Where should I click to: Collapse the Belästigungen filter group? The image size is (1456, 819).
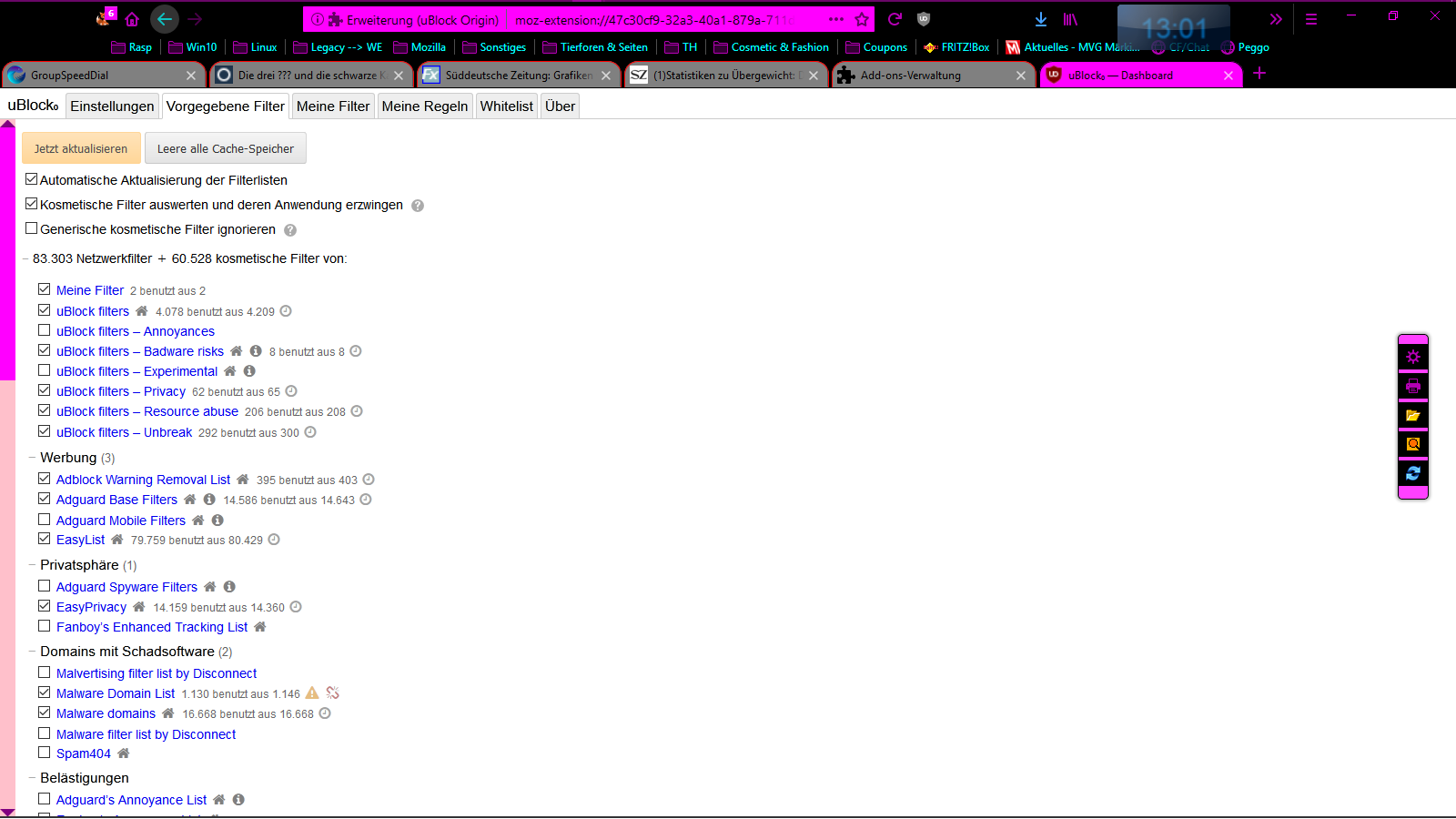[x=32, y=778]
